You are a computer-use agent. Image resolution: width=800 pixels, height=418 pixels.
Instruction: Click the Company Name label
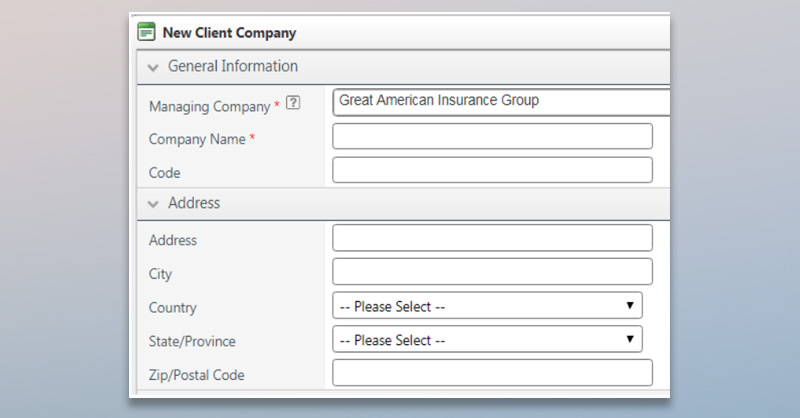pyautogui.click(x=196, y=140)
